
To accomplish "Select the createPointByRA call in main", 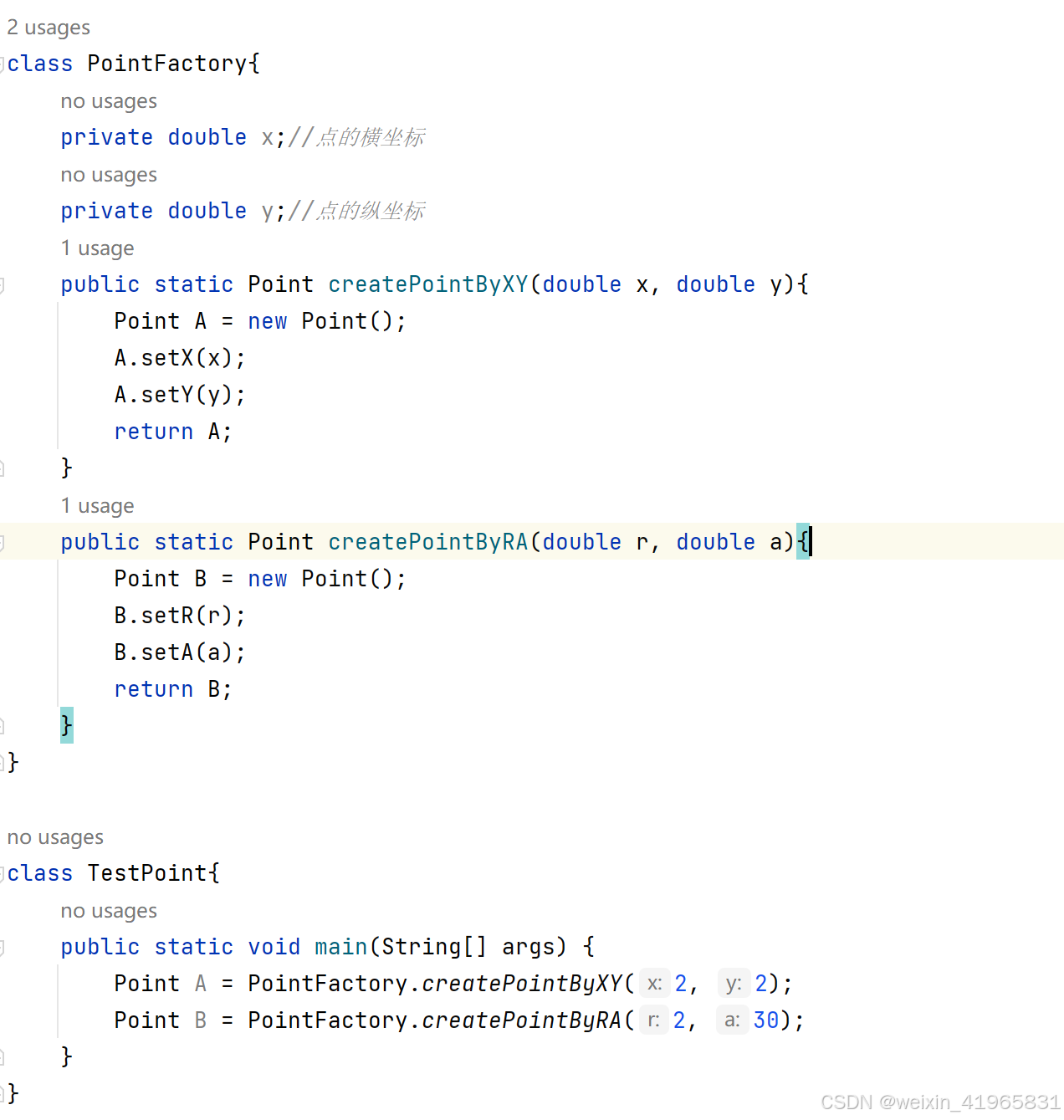I will 521,1020.
